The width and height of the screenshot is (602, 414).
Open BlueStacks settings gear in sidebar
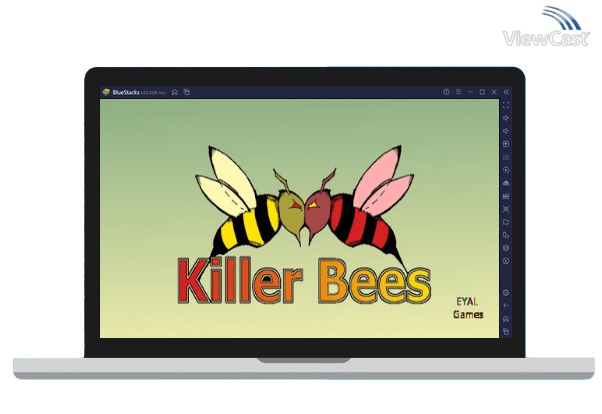(x=506, y=293)
